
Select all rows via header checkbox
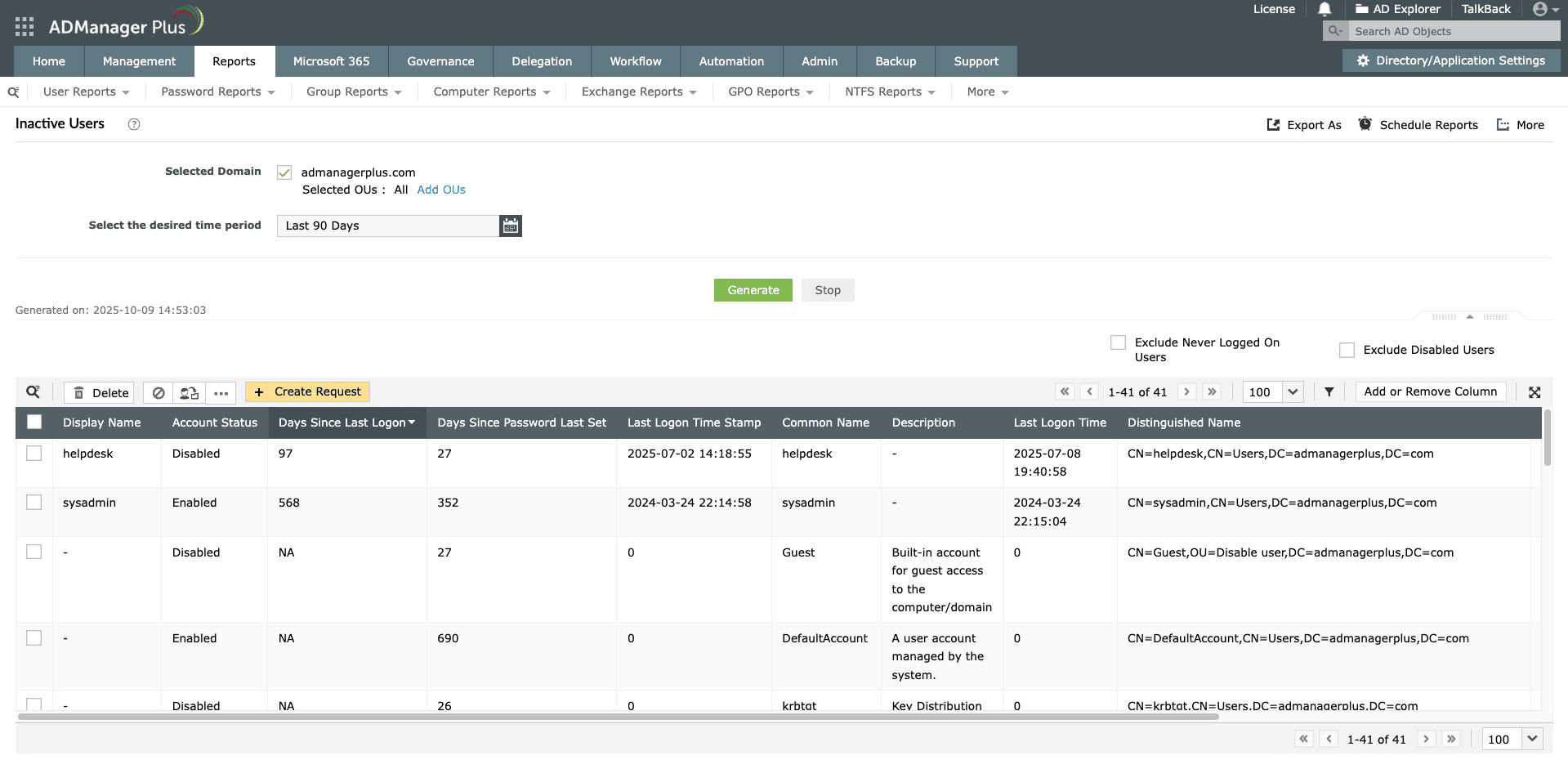34,421
